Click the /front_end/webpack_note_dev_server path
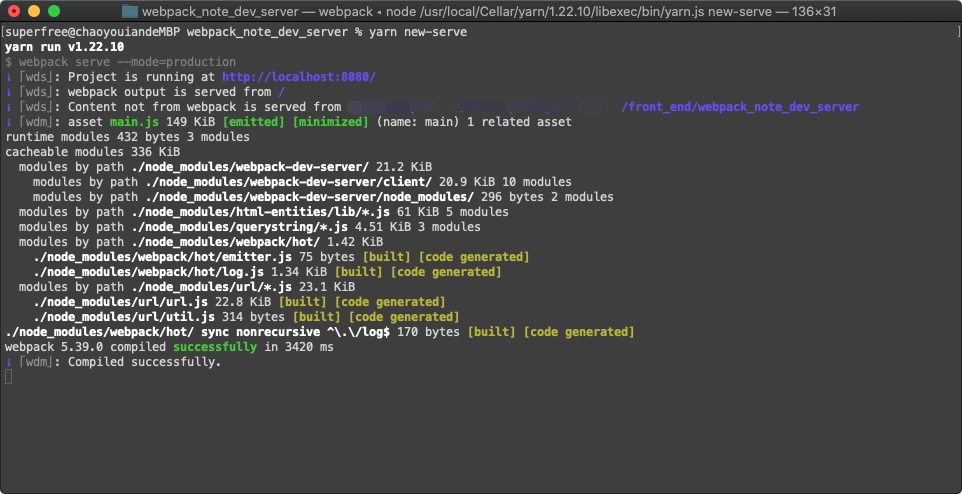This screenshot has width=962, height=494. click(x=740, y=107)
